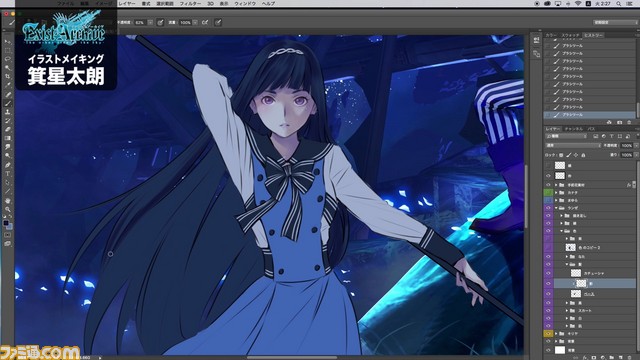Image resolution: width=640 pixels, height=360 pixels.
Task: Open the レイヤー menu
Action: (x=127, y=3)
